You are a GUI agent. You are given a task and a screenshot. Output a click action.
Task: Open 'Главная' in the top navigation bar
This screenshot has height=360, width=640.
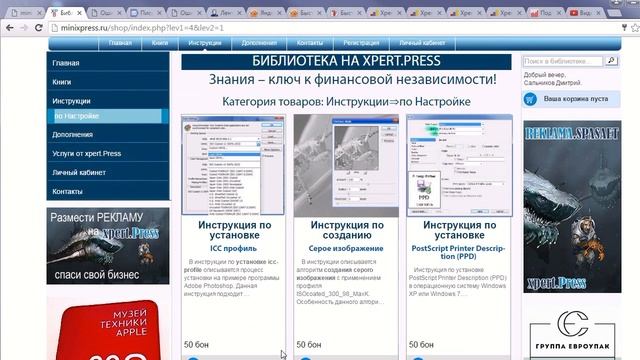[120, 43]
